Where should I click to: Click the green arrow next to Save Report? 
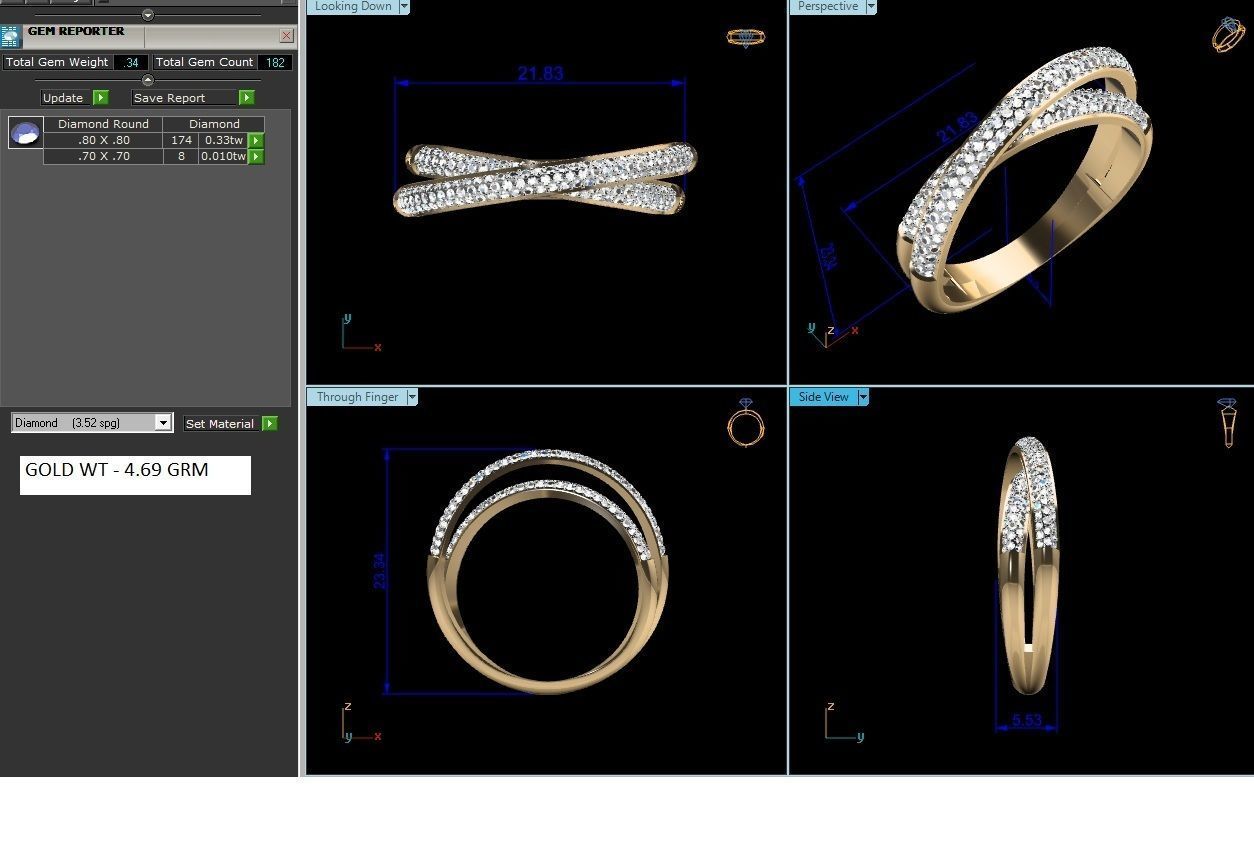click(247, 97)
